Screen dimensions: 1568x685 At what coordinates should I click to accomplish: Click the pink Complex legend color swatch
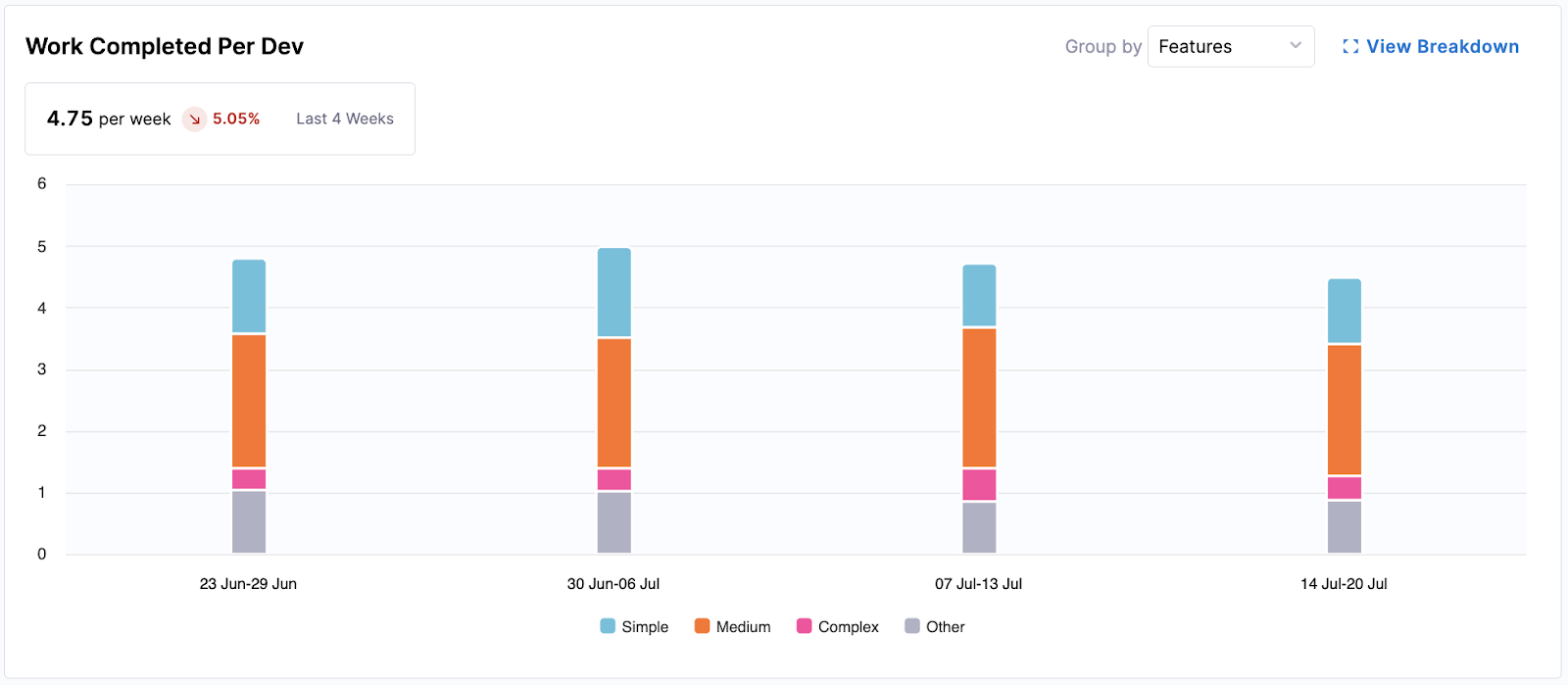[804, 626]
